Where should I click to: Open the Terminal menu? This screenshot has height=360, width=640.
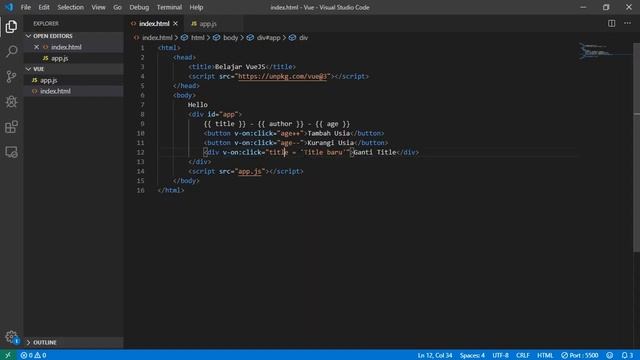coord(169,7)
